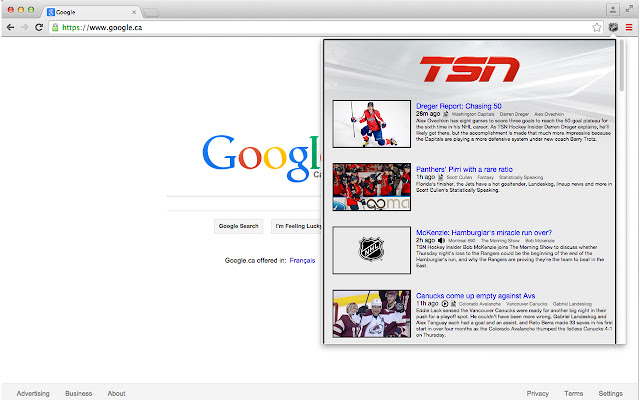Click the Panthers bench thumbnail image
This screenshot has width=640, height=400.
coord(371,187)
